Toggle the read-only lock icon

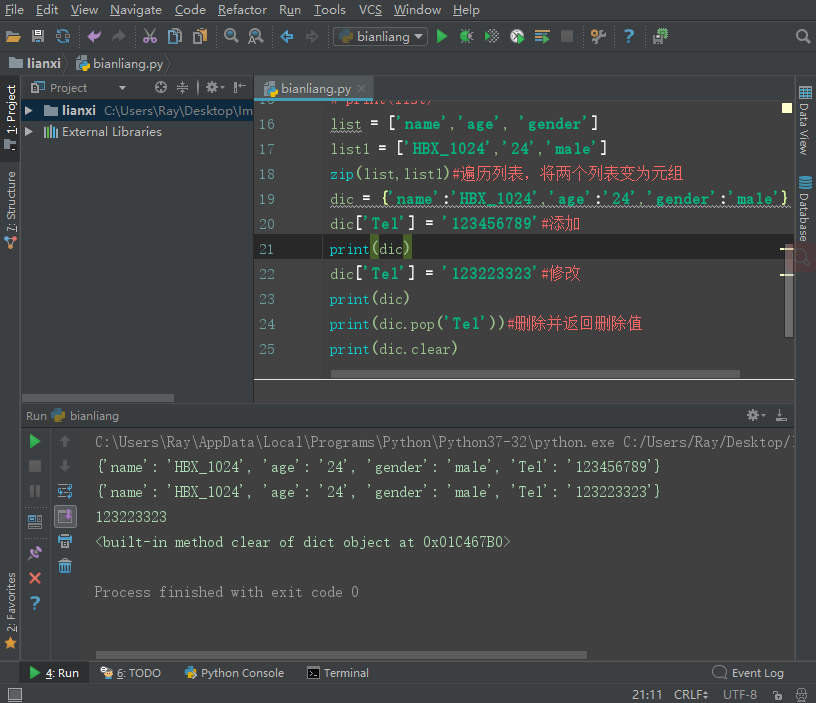[x=777, y=695]
